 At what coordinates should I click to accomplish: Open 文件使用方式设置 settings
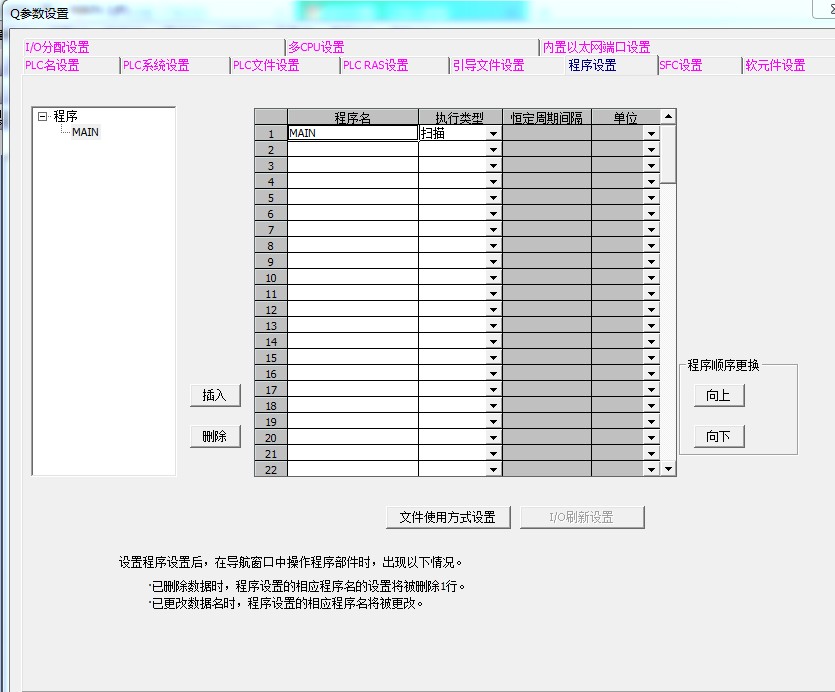pos(447,517)
